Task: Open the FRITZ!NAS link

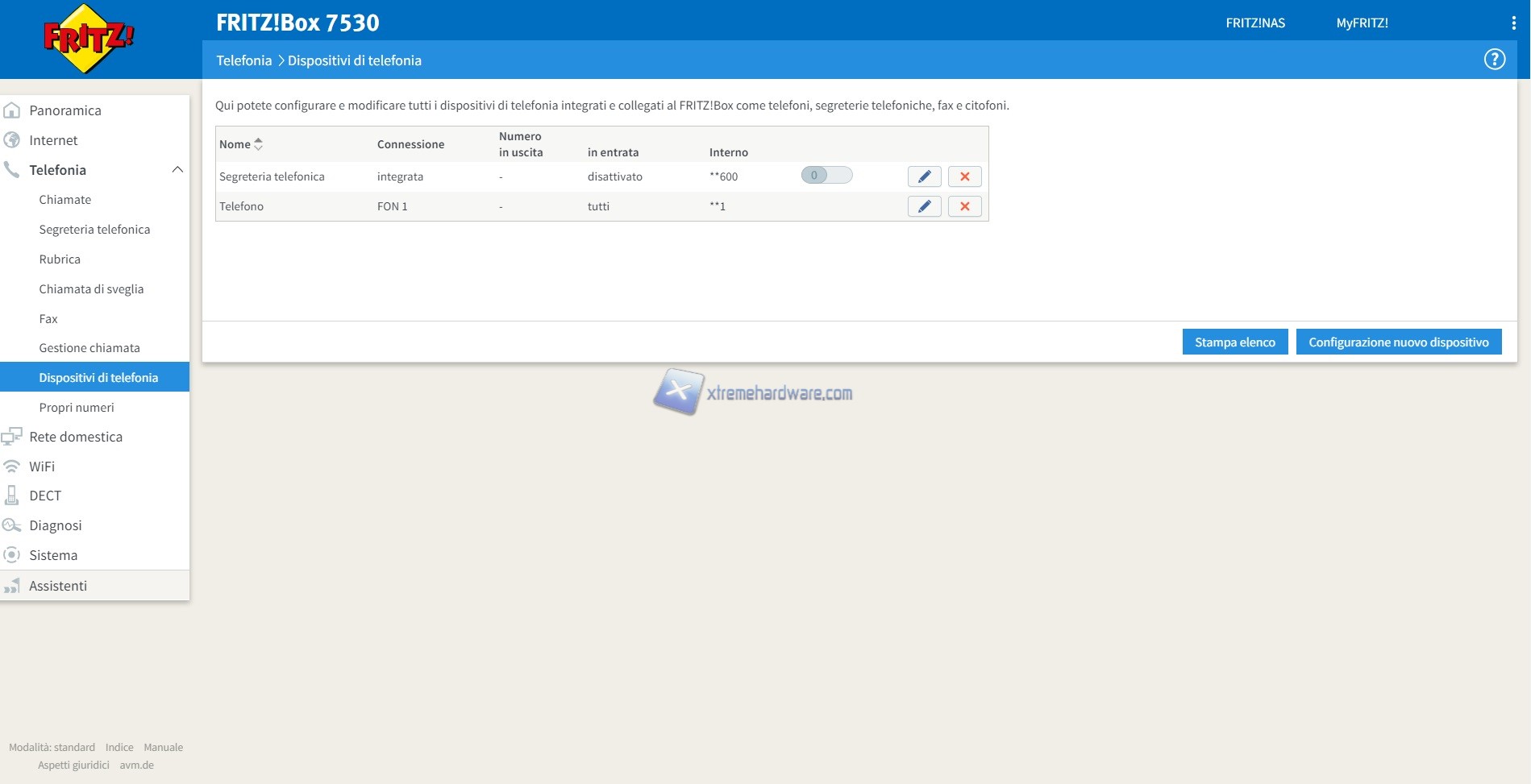Action: tap(1255, 23)
